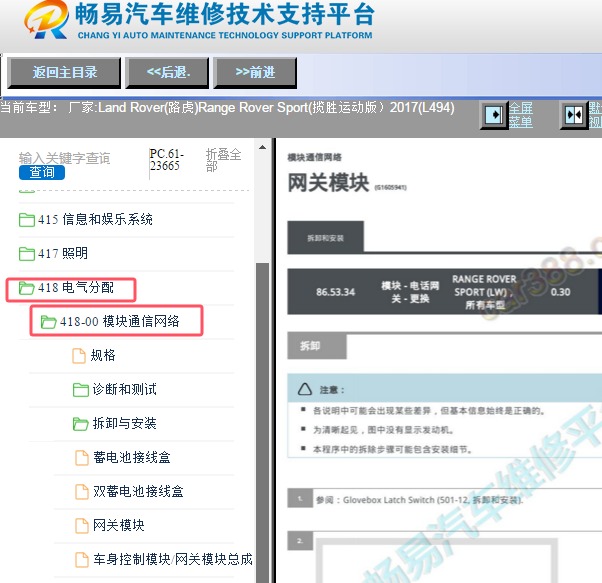Screen dimensions: 602x583
Task: Click the folder icon beside 415 信息和娱乐系统
Action: (x=26, y=220)
